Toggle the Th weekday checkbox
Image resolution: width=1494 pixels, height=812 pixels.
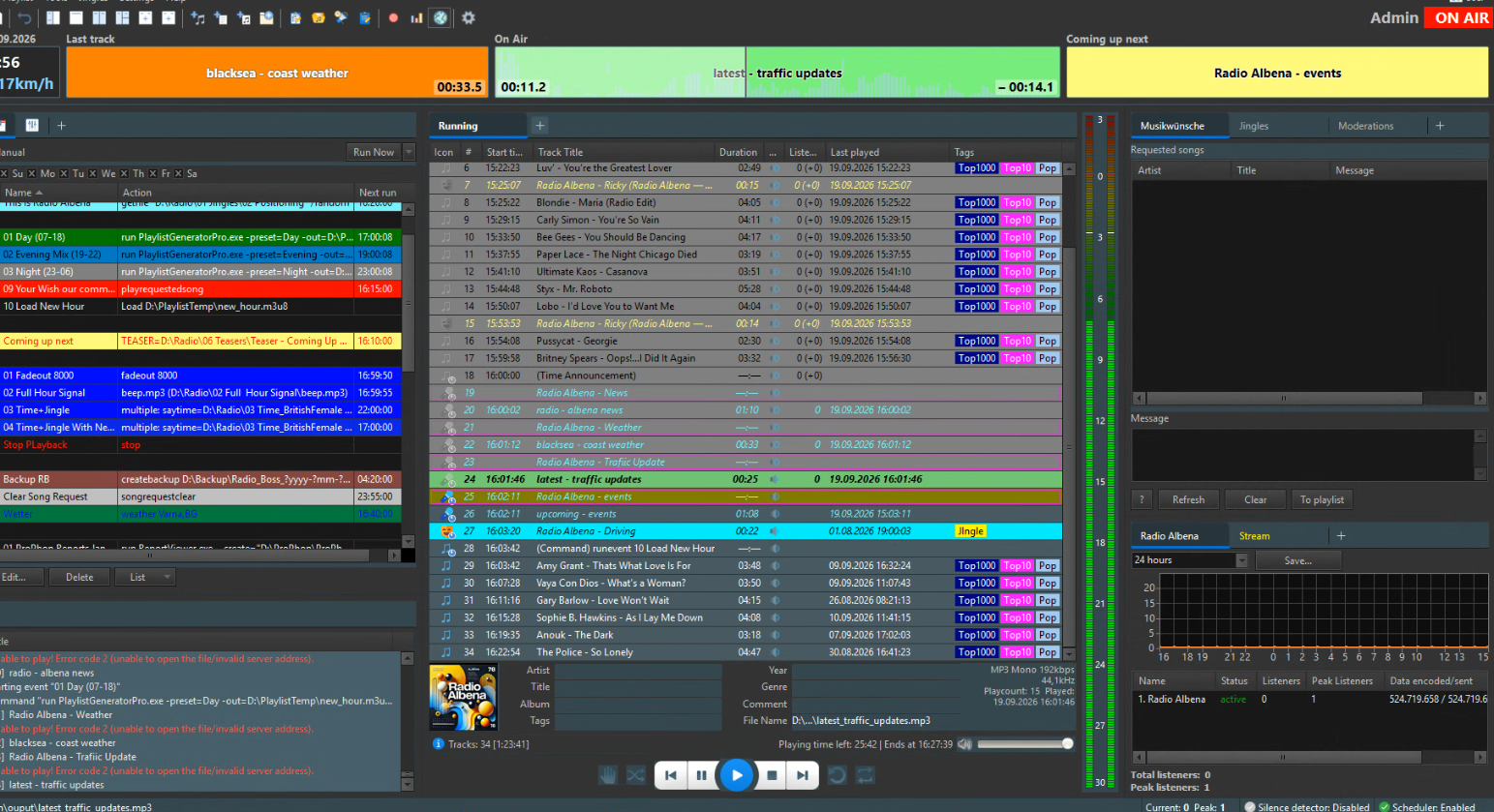click(124, 173)
